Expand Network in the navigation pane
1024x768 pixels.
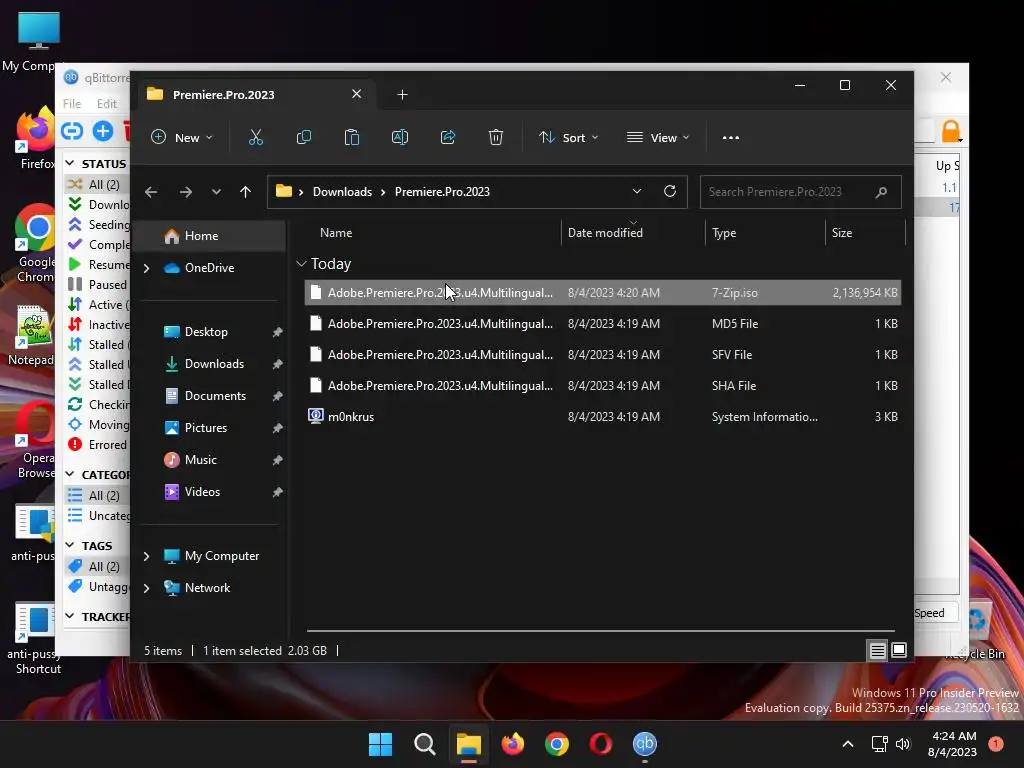146,588
